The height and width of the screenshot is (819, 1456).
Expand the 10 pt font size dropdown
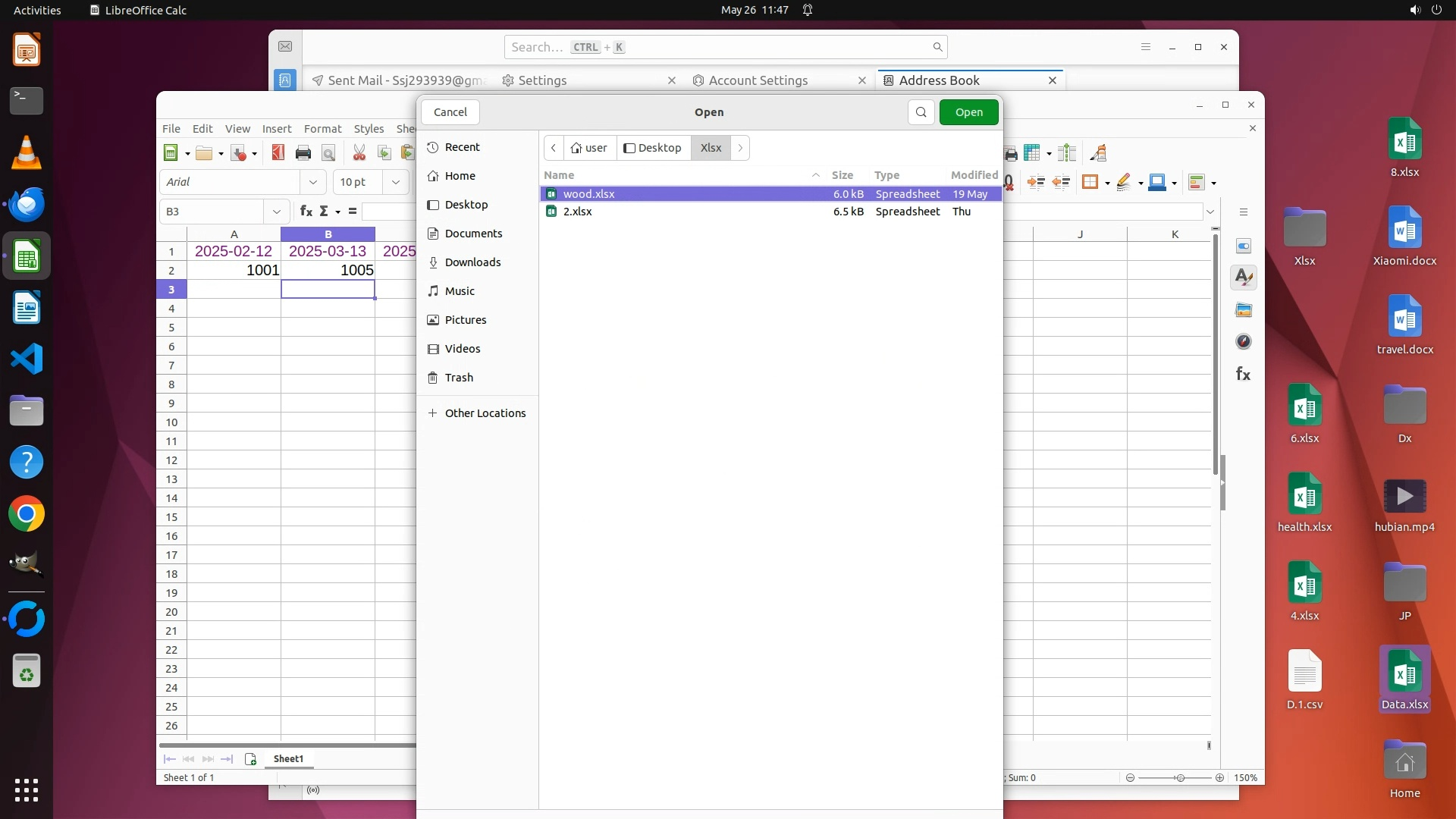tap(395, 182)
